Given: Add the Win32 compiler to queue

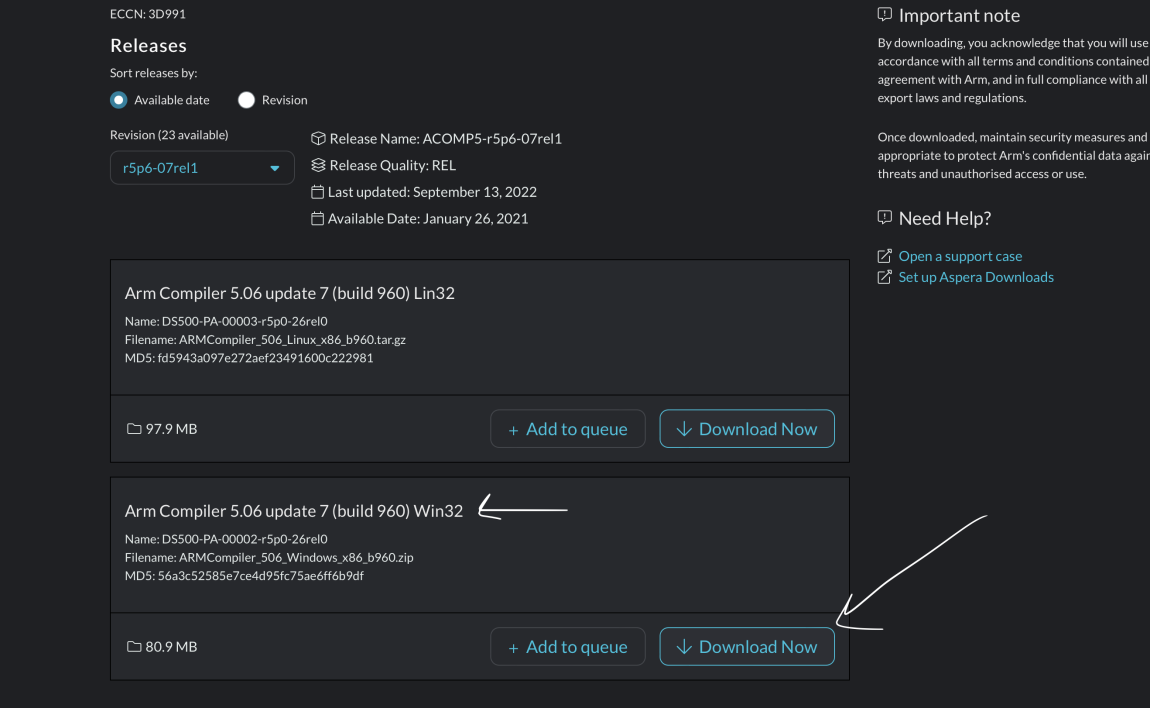Looking at the screenshot, I should coord(568,647).
